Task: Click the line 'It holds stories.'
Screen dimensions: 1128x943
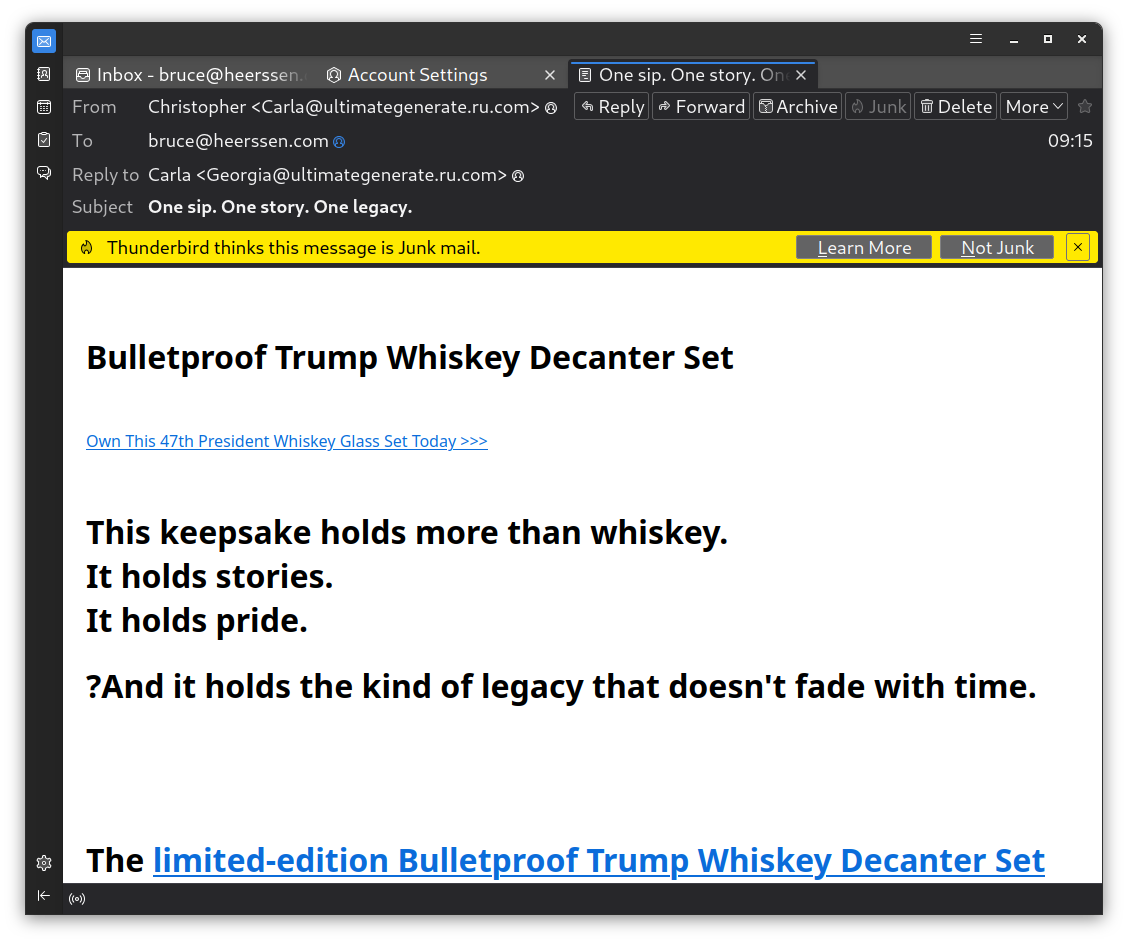Action: click(x=209, y=577)
